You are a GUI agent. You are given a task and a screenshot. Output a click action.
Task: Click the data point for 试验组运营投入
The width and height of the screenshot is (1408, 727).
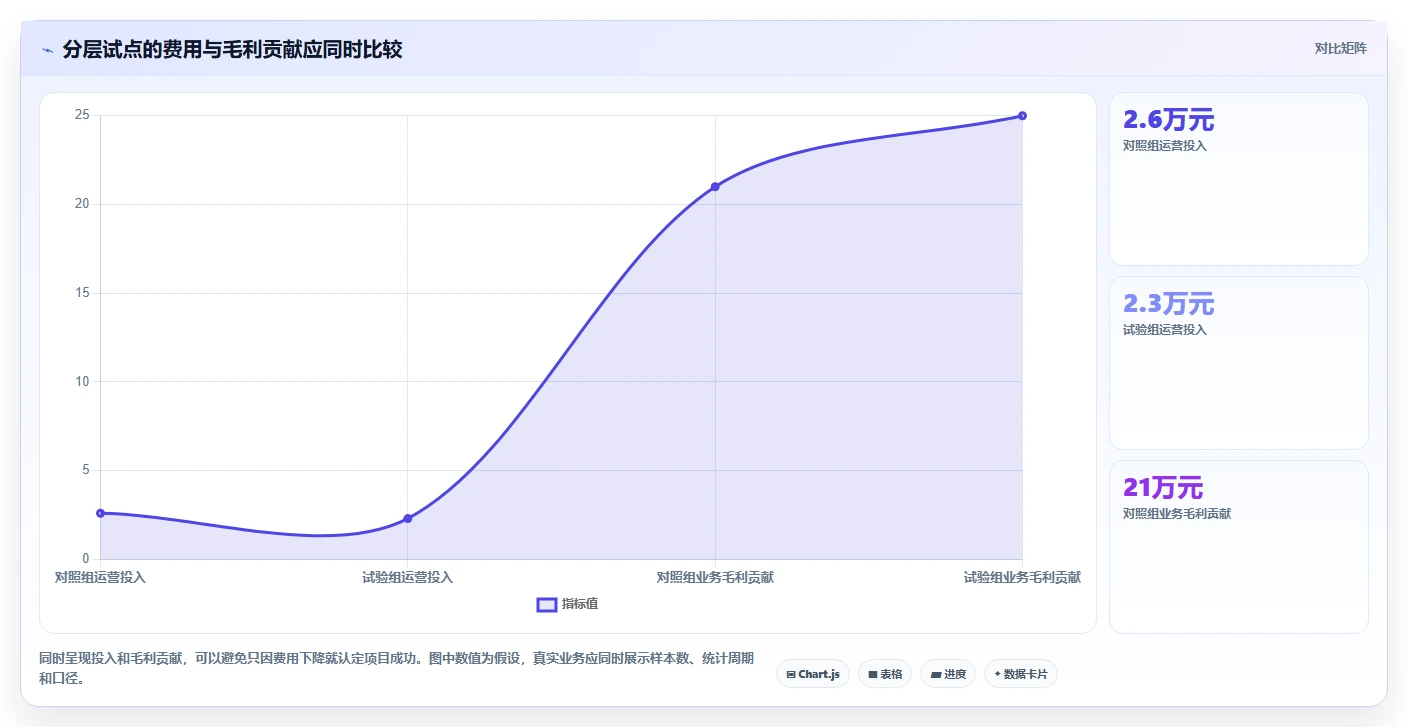(x=408, y=518)
